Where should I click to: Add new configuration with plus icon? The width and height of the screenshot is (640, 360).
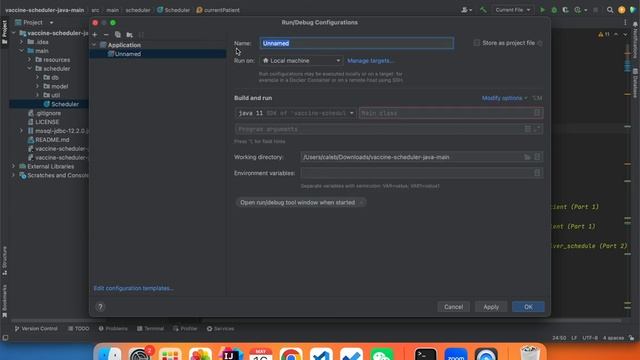(x=95, y=35)
